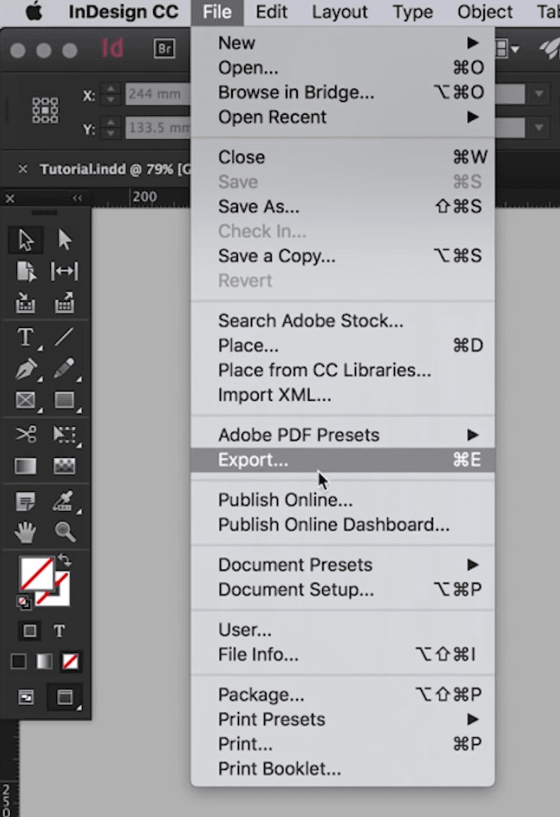The width and height of the screenshot is (560, 817).
Task: Switch to Normal view mode
Action: coord(26,697)
